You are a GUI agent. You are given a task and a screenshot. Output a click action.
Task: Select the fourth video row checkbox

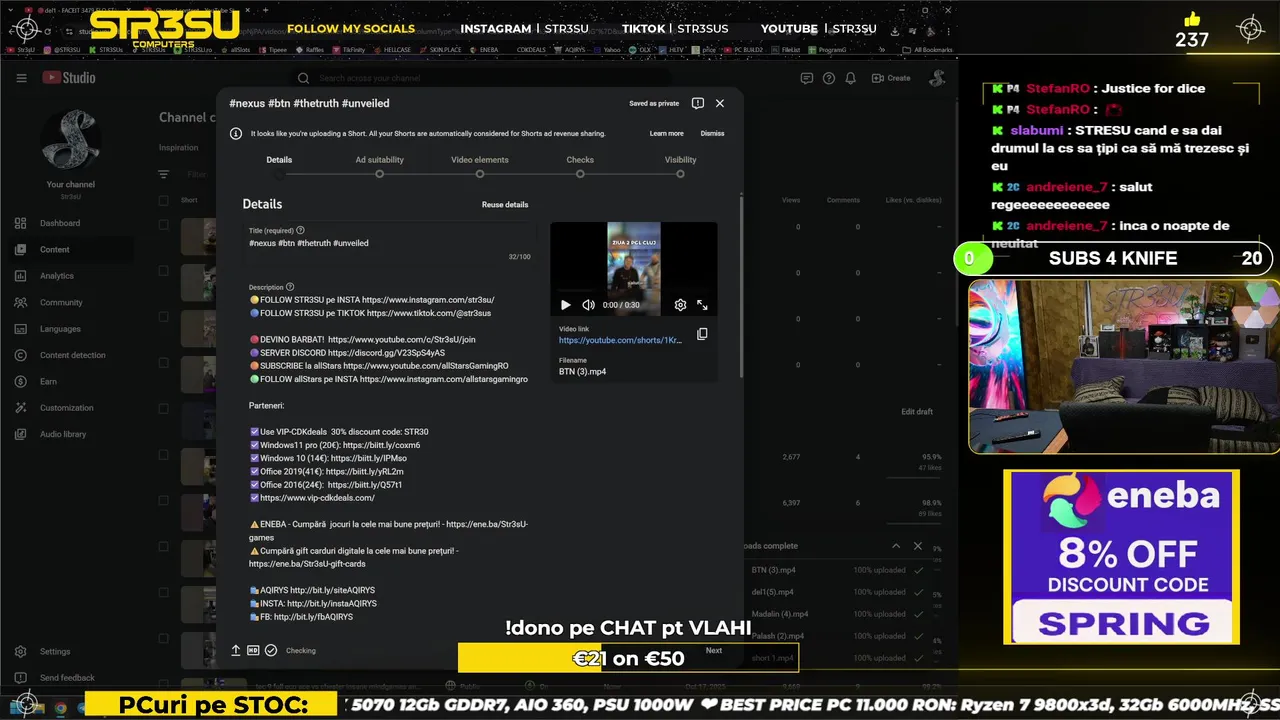click(164, 365)
